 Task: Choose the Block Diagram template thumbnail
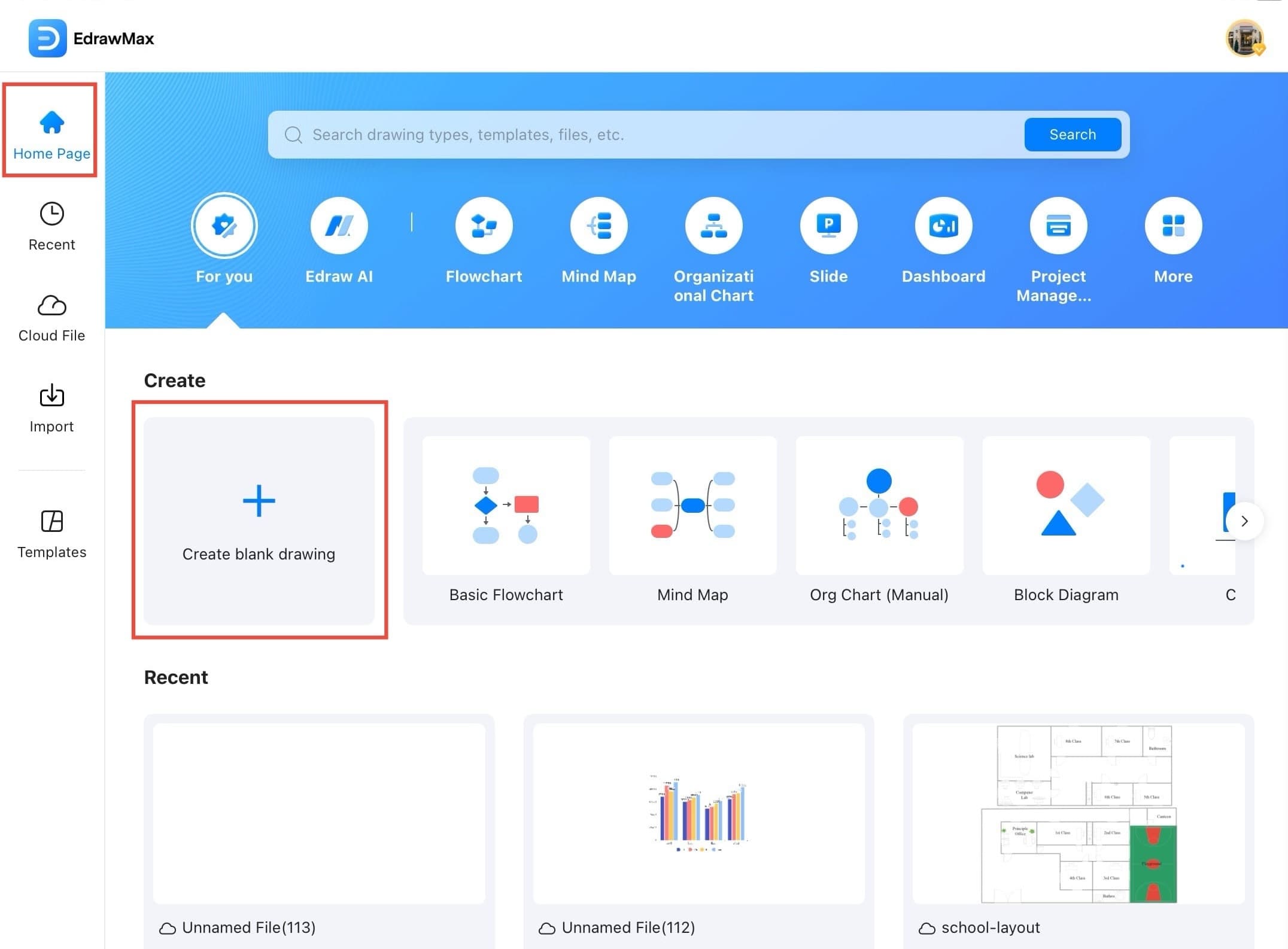1065,506
